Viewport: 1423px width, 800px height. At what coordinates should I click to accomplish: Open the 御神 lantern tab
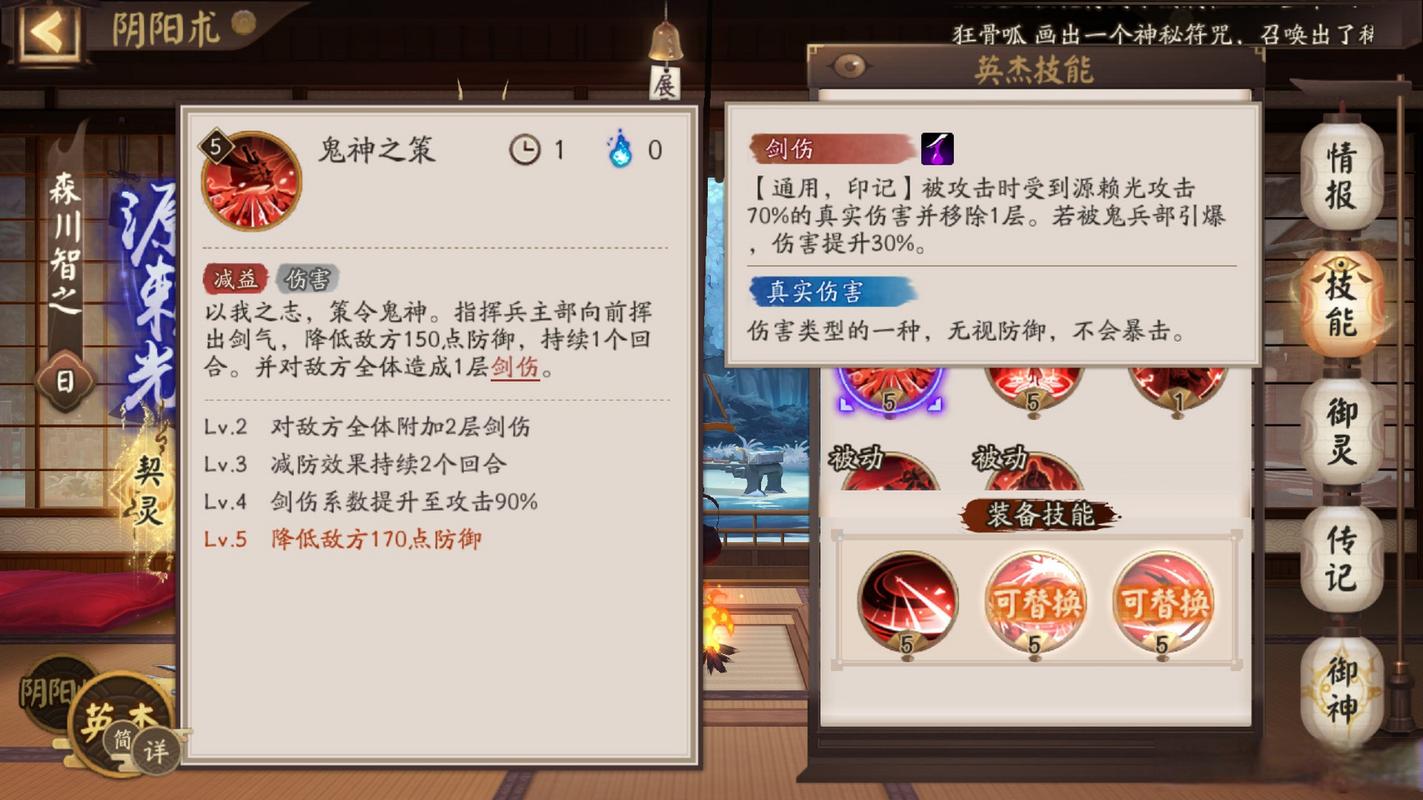point(1341,690)
